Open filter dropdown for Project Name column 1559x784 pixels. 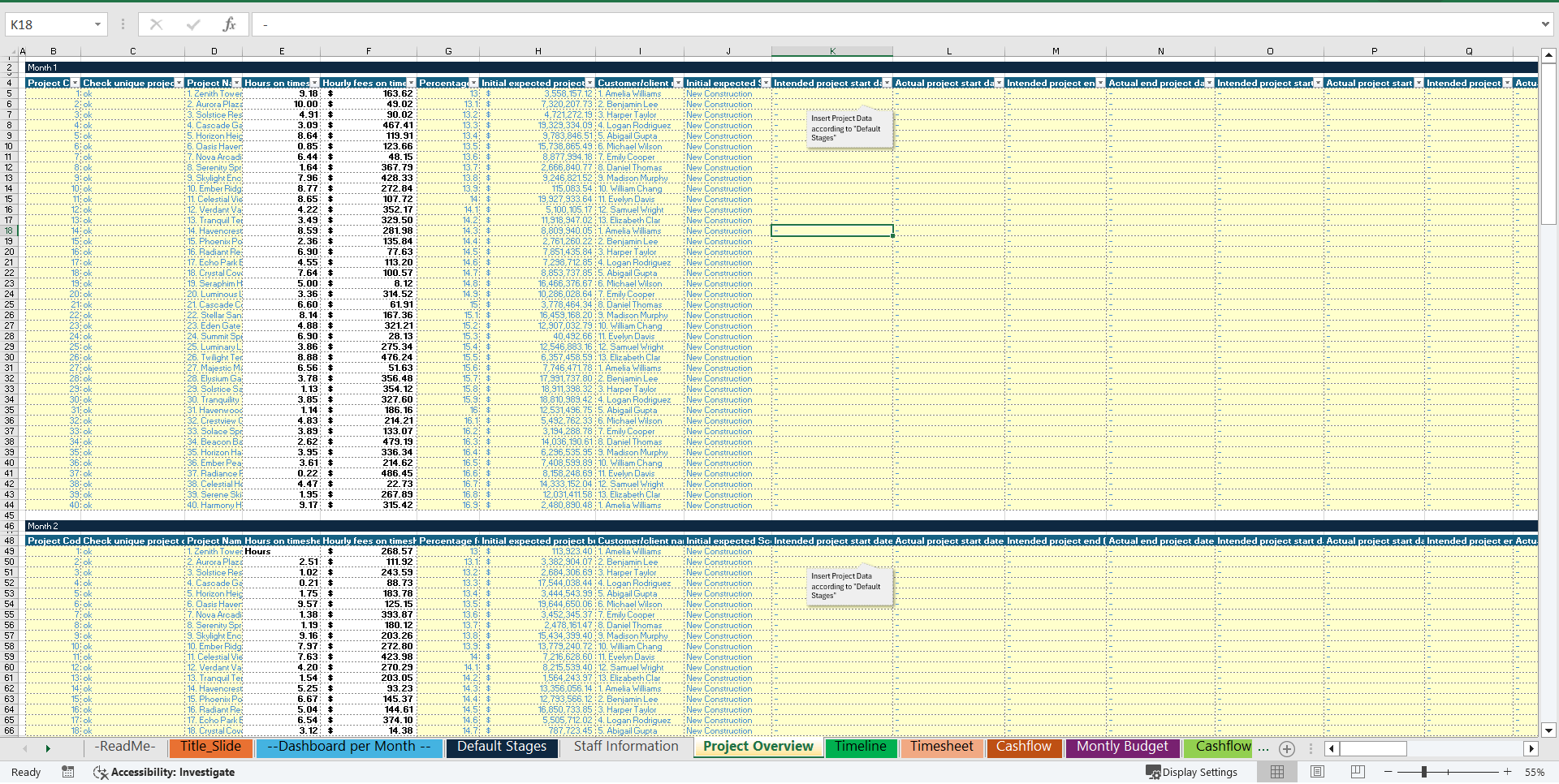(236, 83)
